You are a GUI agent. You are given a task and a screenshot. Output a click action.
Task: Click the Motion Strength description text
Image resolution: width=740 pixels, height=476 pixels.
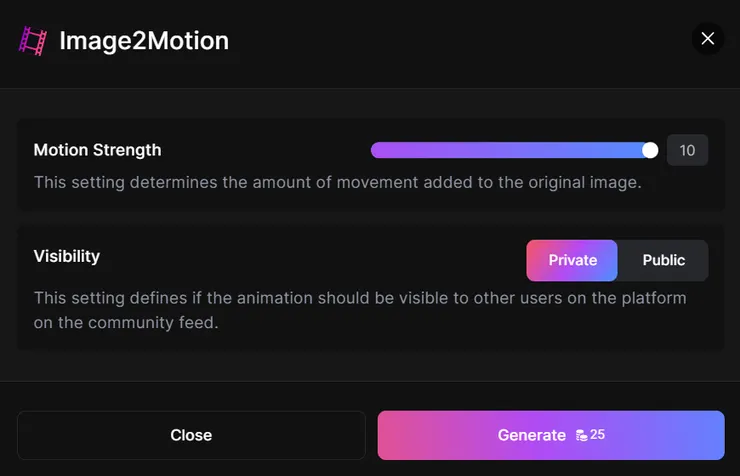coord(337,183)
